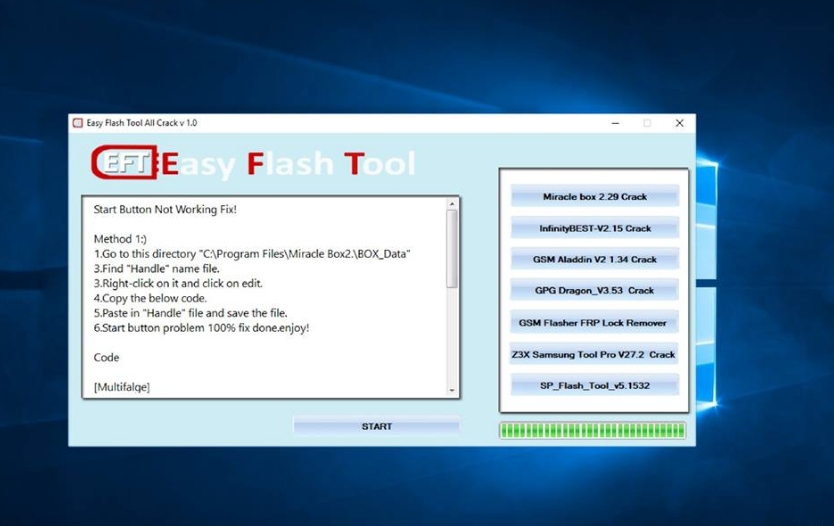The width and height of the screenshot is (834, 526).
Task: Open InfinityBEST-V2.15 Crack
Action: [595, 228]
